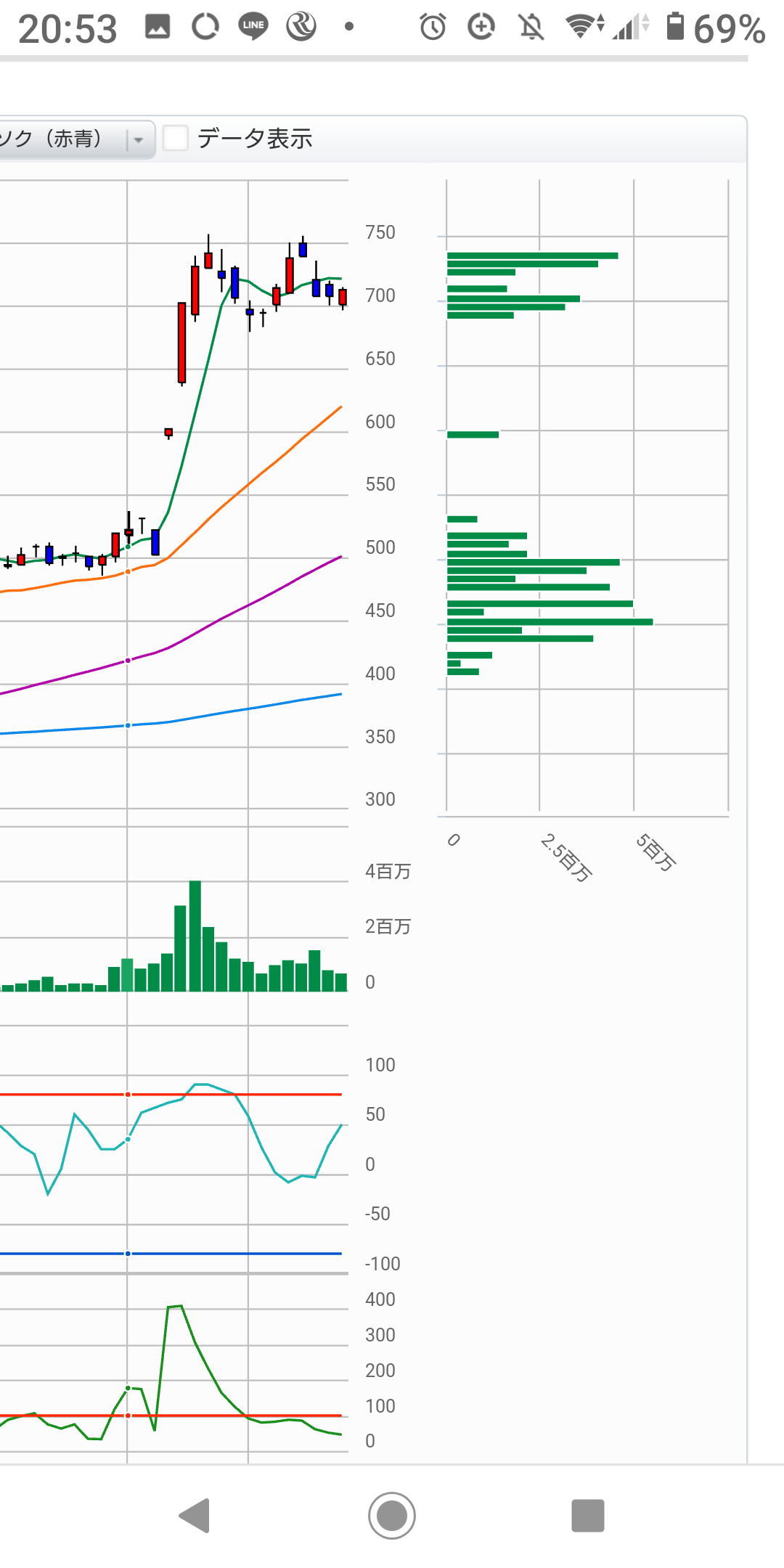This screenshot has height=1568, width=784.
Task: Select the dot marker on the purple moving average
Action: pyautogui.click(x=128, y=661)
